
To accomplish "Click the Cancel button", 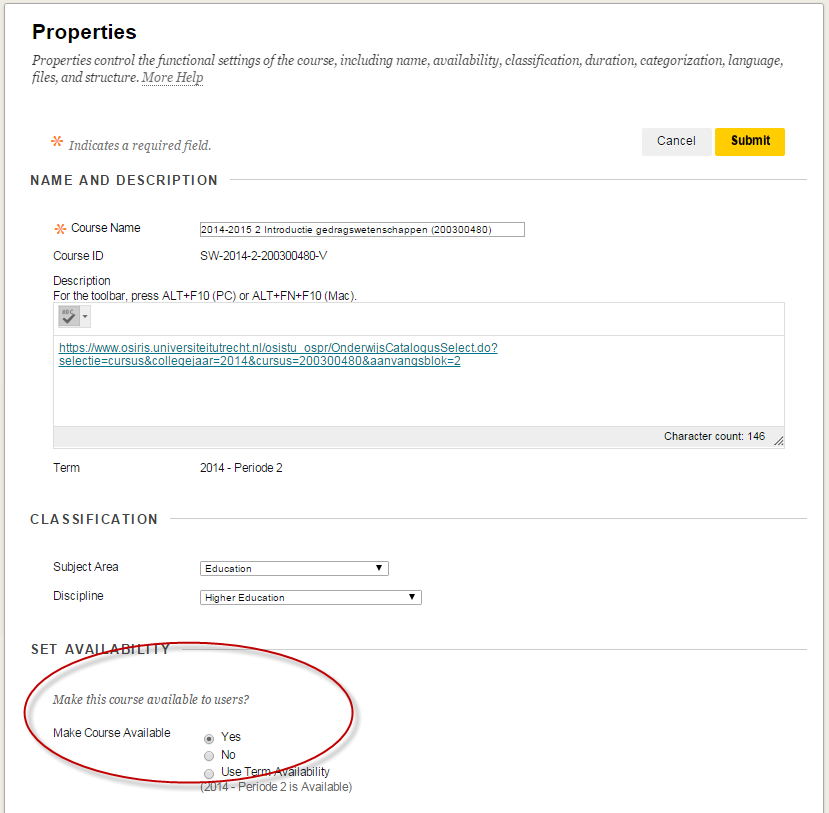I will [676, 141].
